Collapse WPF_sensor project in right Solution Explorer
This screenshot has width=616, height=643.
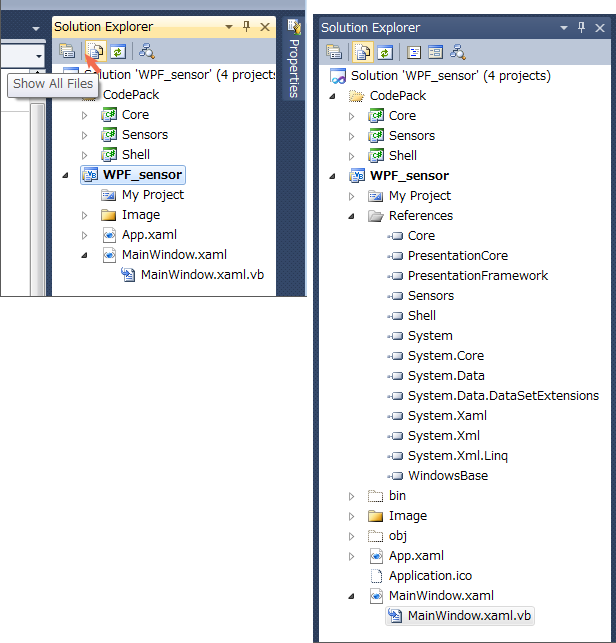[333, 176]
